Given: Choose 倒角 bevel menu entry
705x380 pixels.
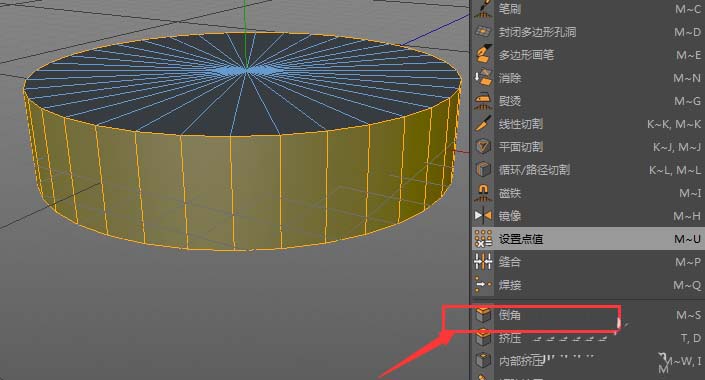Looking at the screenshot, I should pyautogui.click(x=588, y=315).
